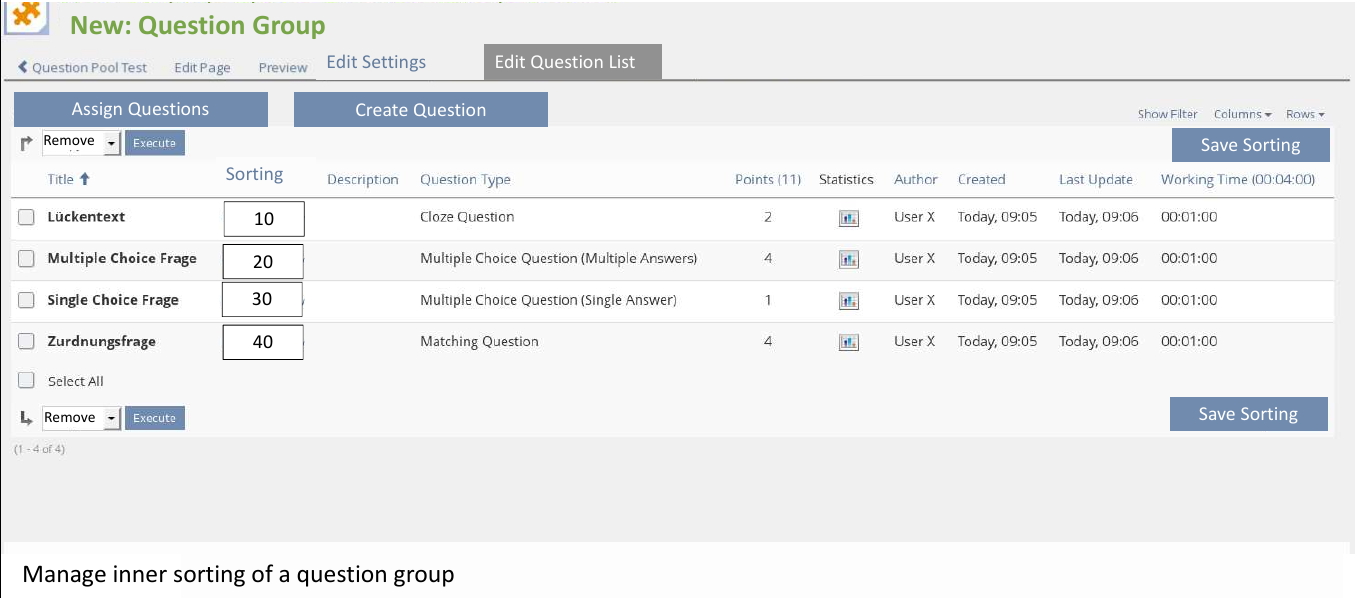Open the Preview tab

click(283, 68)
